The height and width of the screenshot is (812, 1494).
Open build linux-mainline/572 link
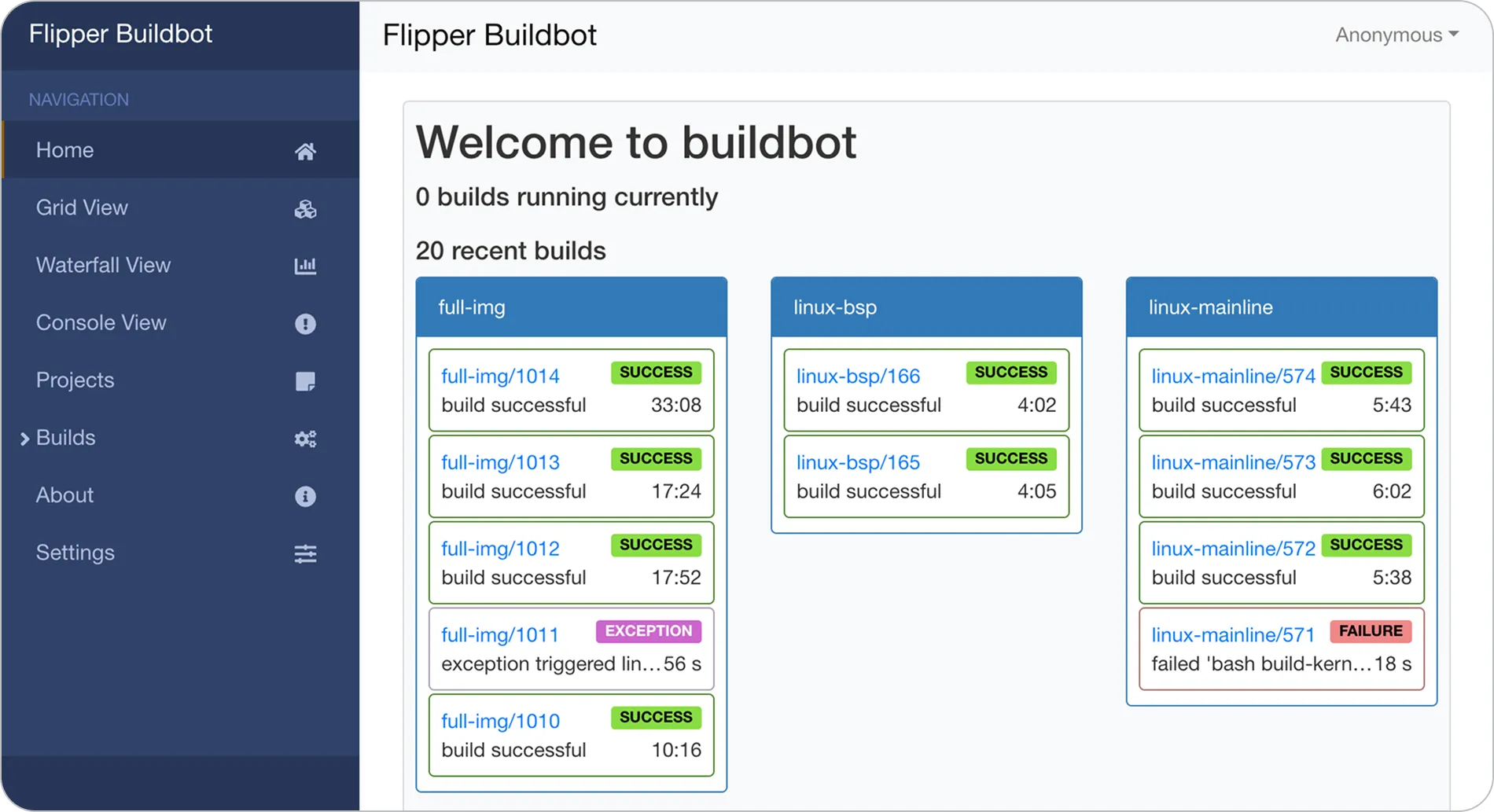coord(1233,549)
